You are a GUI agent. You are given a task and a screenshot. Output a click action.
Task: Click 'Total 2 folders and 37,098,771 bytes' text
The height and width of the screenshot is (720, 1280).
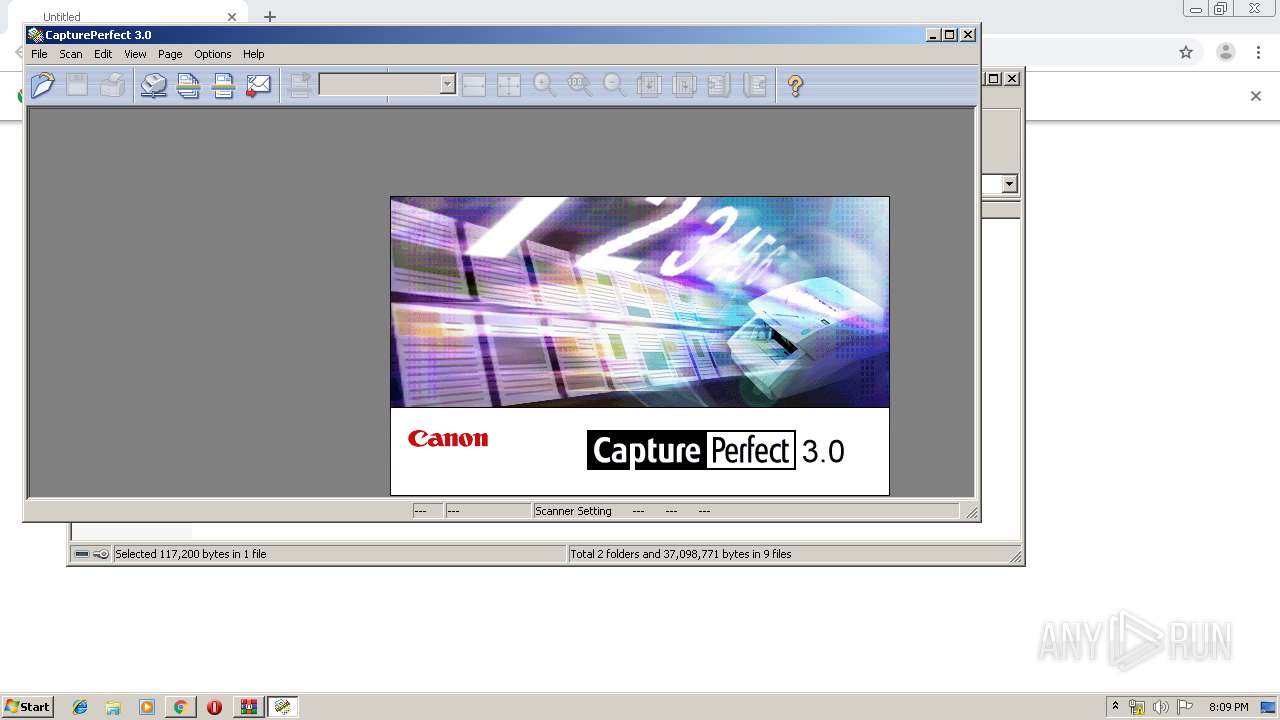pyautogui.click(x=680, y=554)
